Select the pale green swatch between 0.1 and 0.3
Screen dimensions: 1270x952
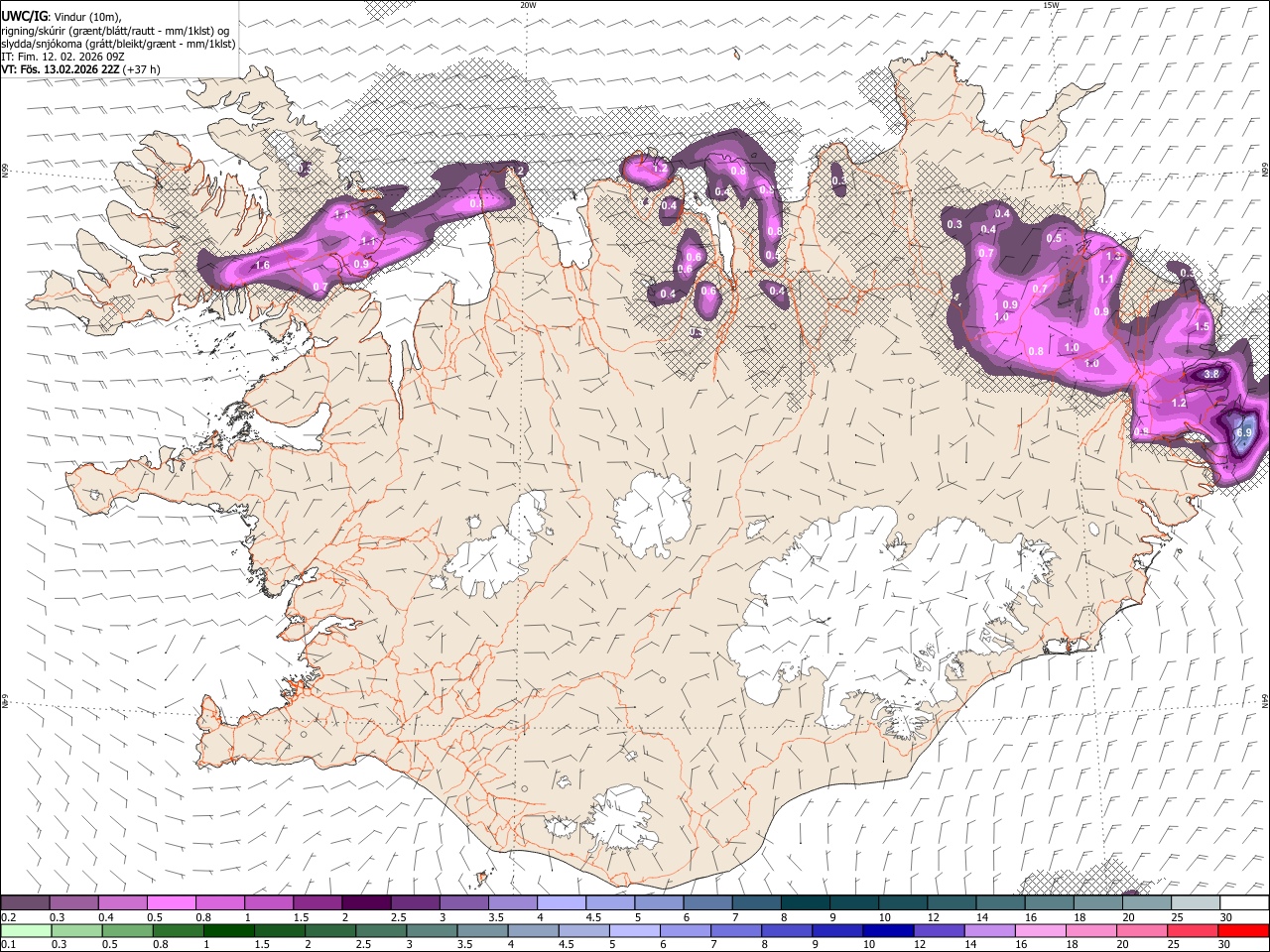click(26, 930)
